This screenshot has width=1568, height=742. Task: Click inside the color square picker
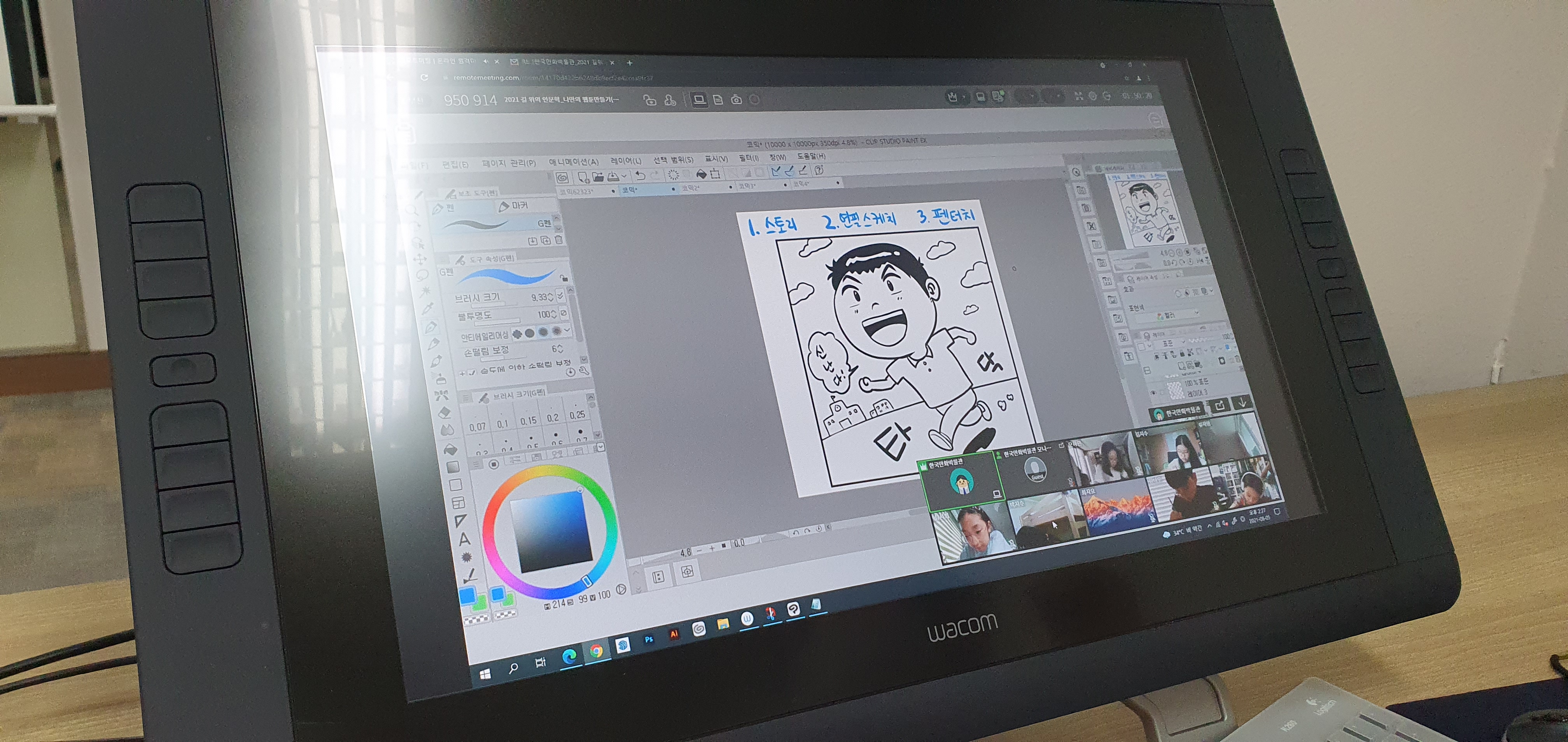click(x=551, y=531)
